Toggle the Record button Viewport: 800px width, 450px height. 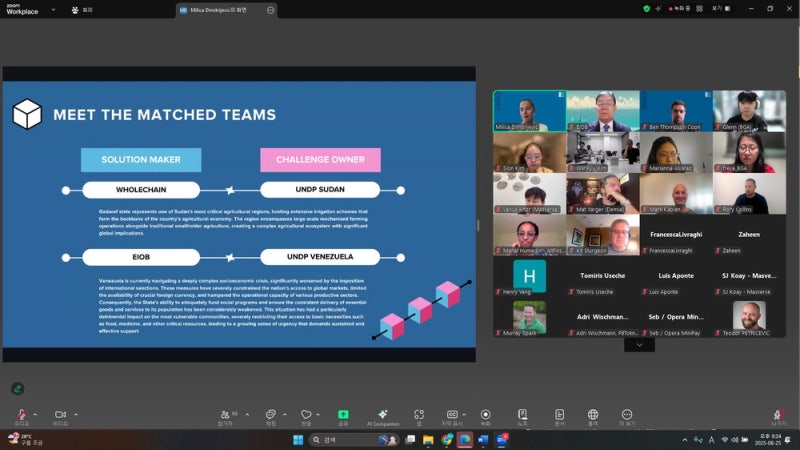(486, 417)
